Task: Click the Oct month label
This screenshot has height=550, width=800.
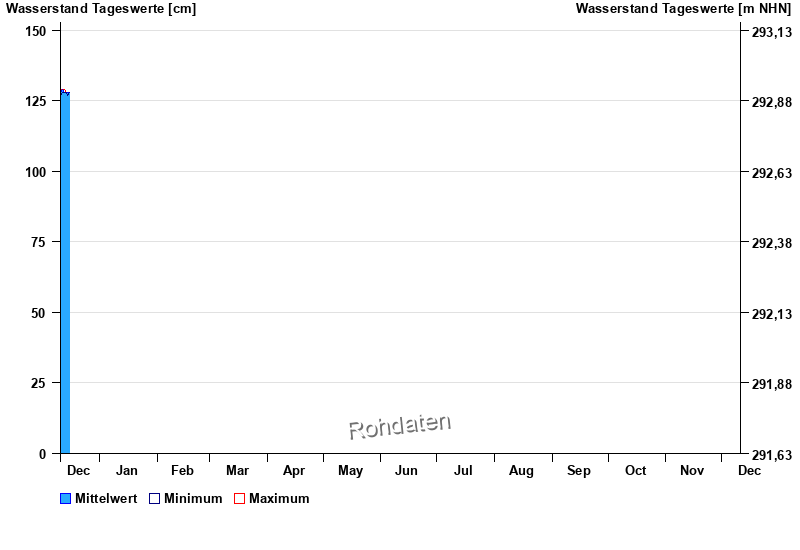Action: 635,470
